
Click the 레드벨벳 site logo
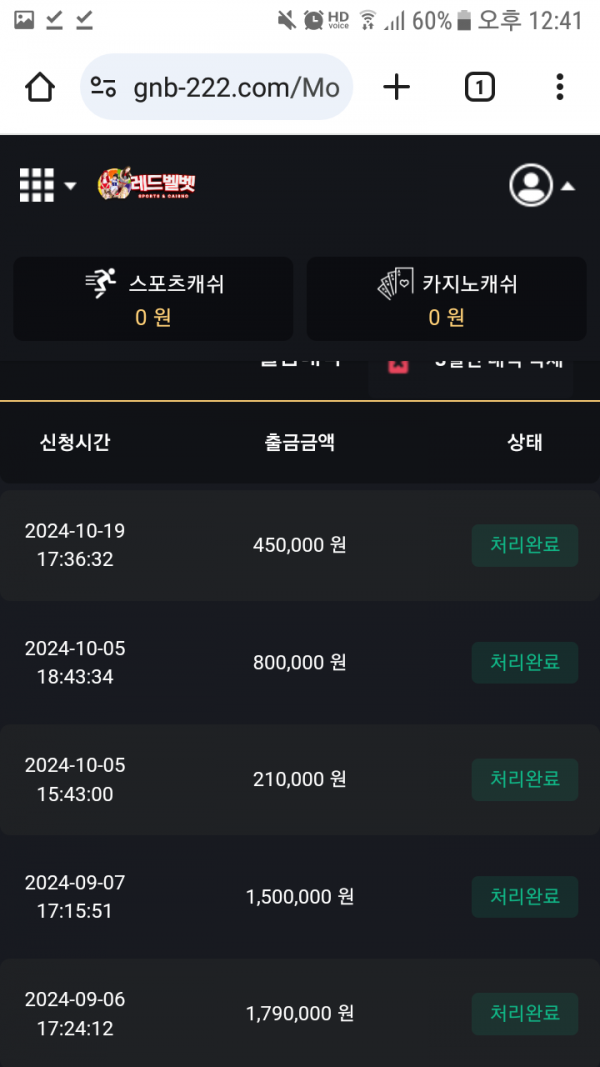click(x=147, y=185)
